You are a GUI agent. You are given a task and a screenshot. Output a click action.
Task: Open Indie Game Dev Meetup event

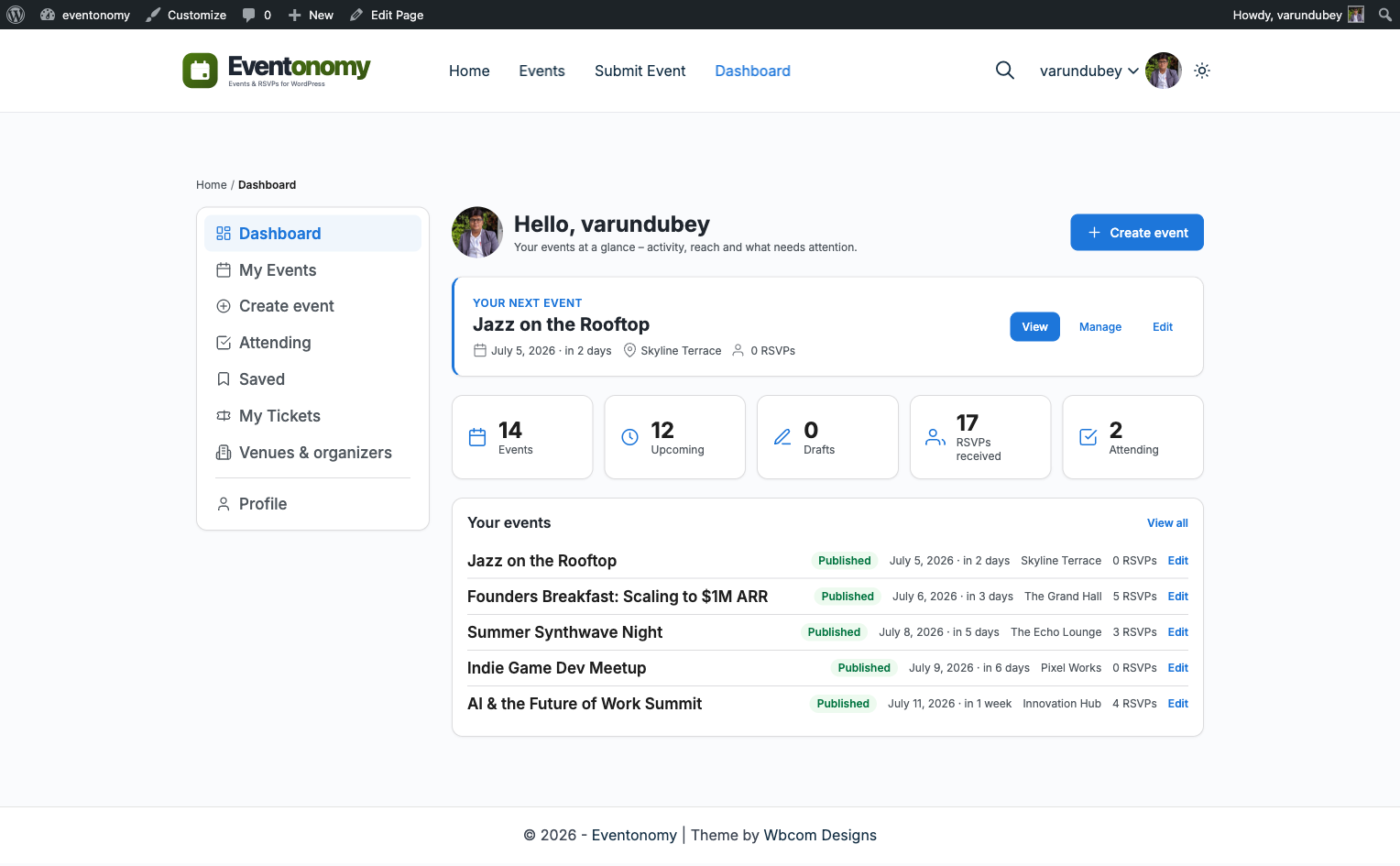556,668
